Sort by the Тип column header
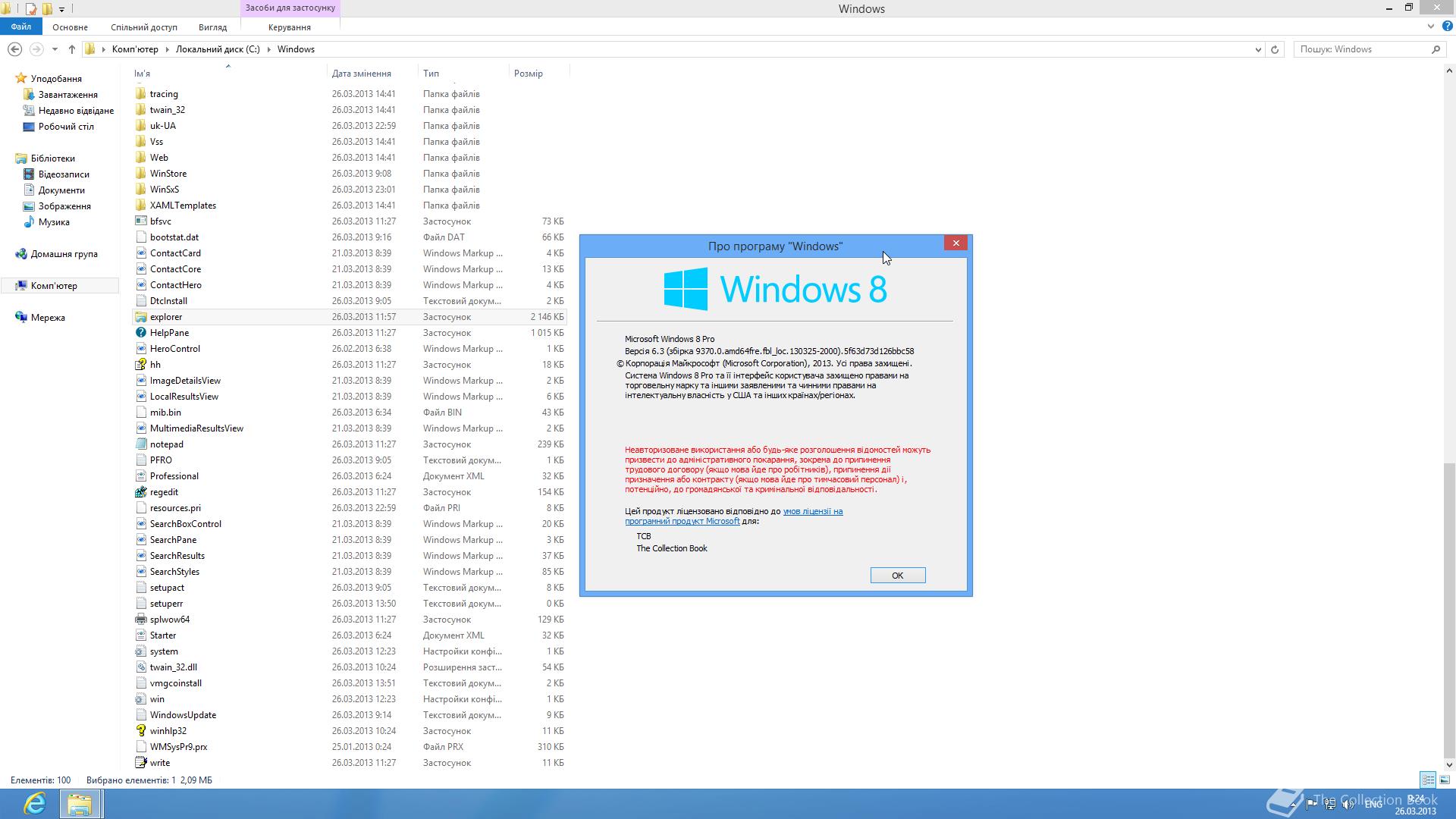The width and height of the screenshot is (1456, 819). pyautogui.click(x=463, y=74)
